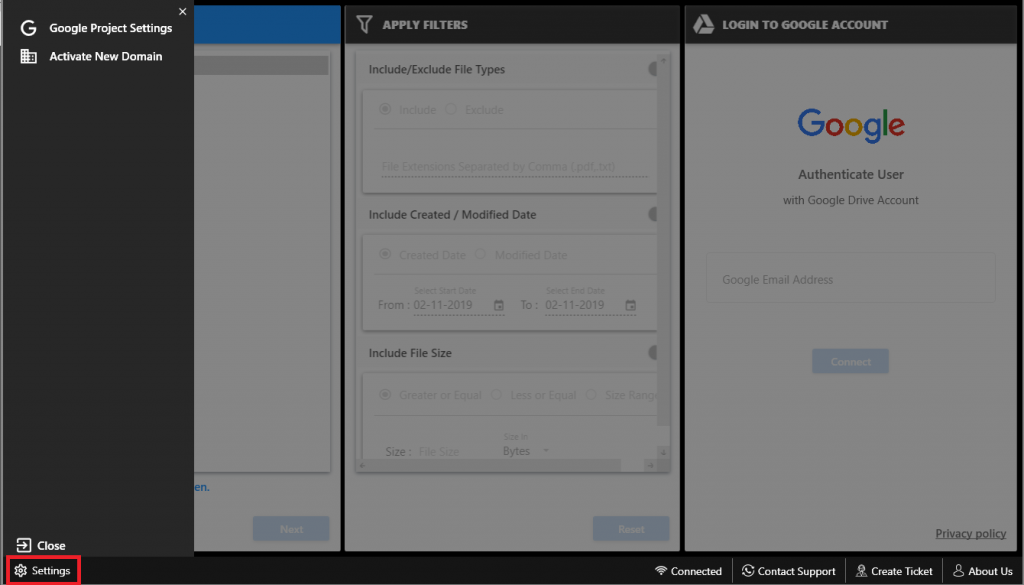The width and height of the screenshot is (1024, 585).
Task: Click the "with Google Drive Account" text
Action: (850, 200)
